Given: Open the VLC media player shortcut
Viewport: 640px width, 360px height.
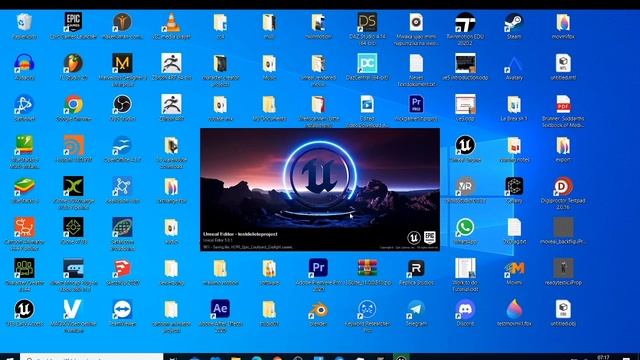Looking at the screenshot, I should [x=171, y=22].
